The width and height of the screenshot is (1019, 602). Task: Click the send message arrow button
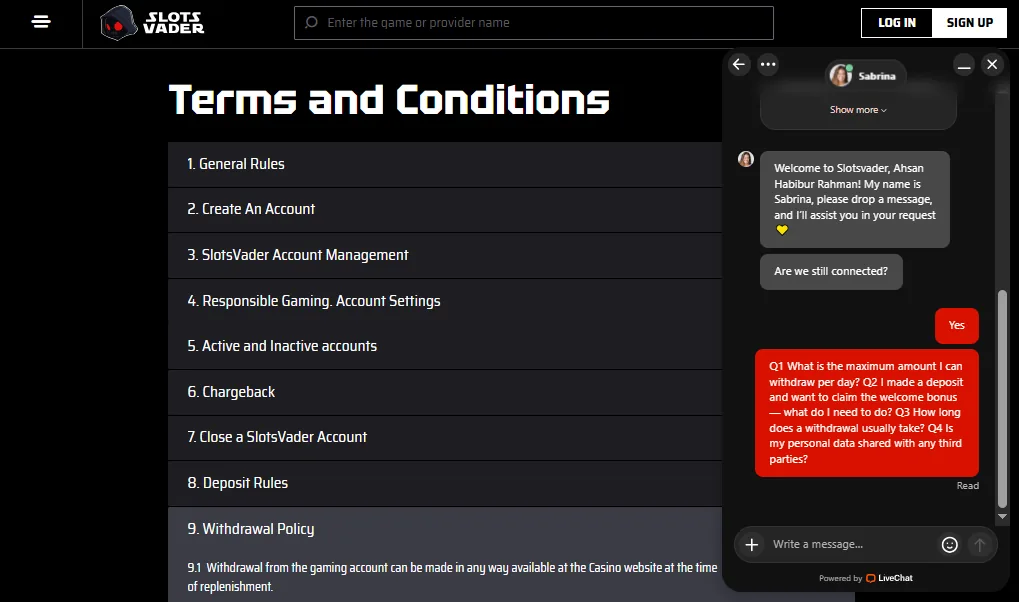(979, 545)
